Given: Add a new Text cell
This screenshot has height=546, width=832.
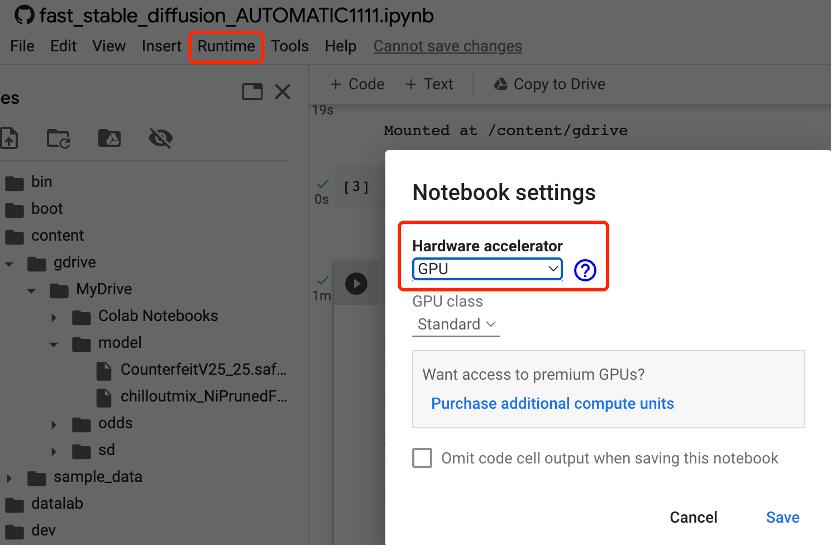Looking at the screenshot, I should point(429,84).
